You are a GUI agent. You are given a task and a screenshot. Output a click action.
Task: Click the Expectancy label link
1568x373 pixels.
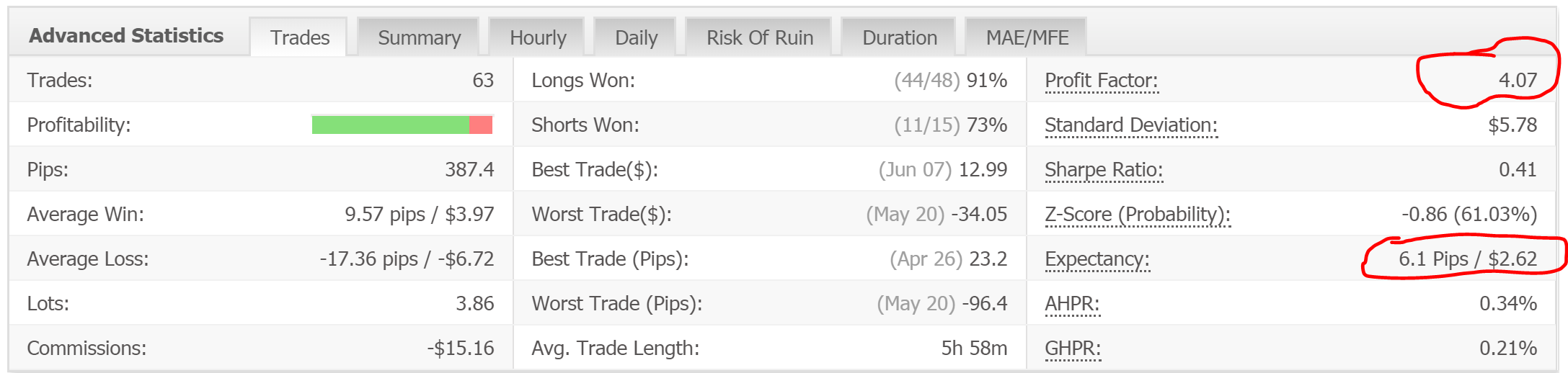pos(1097,259)
